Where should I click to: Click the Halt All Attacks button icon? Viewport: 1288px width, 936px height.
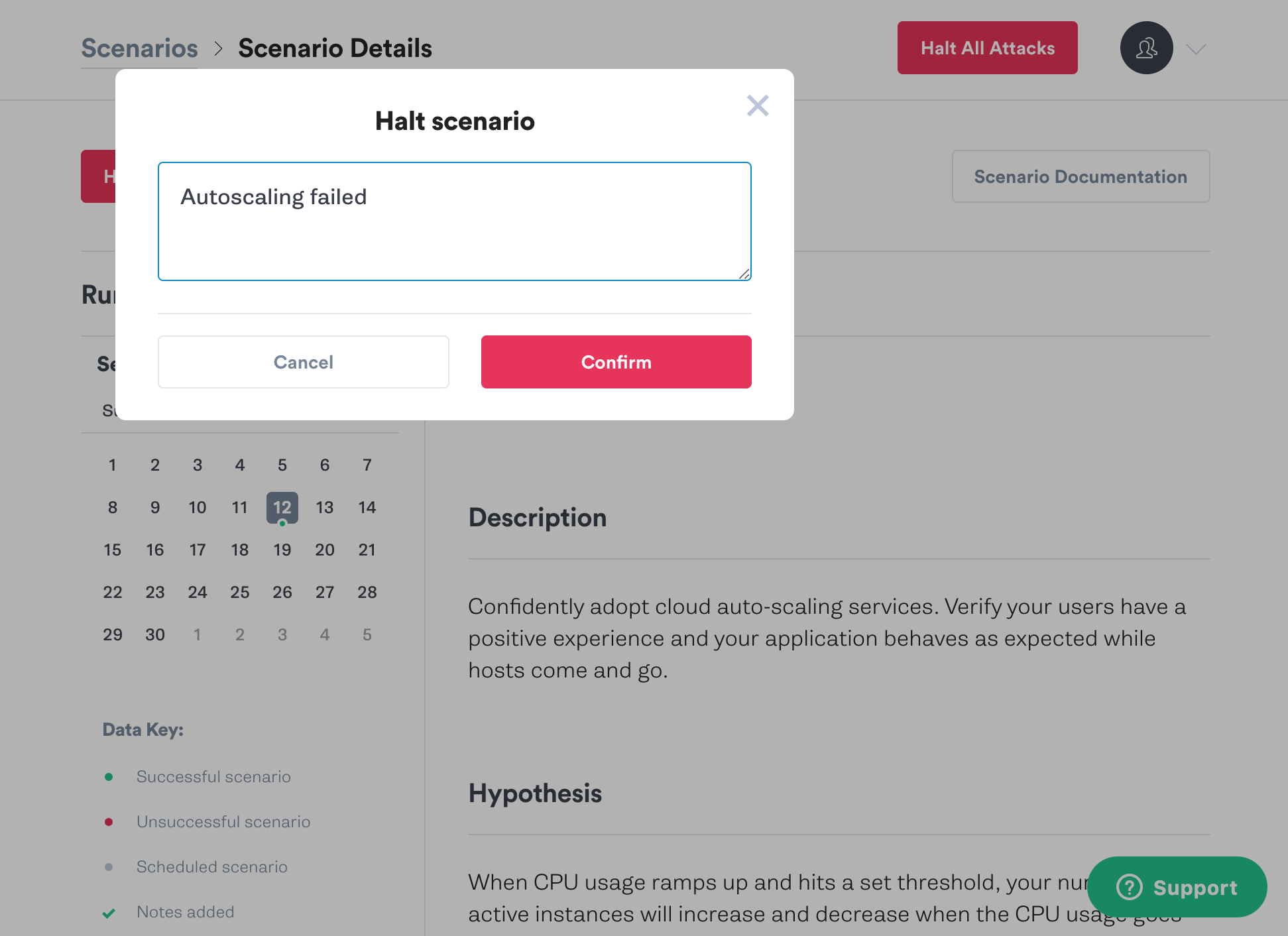tap(987, 47)
